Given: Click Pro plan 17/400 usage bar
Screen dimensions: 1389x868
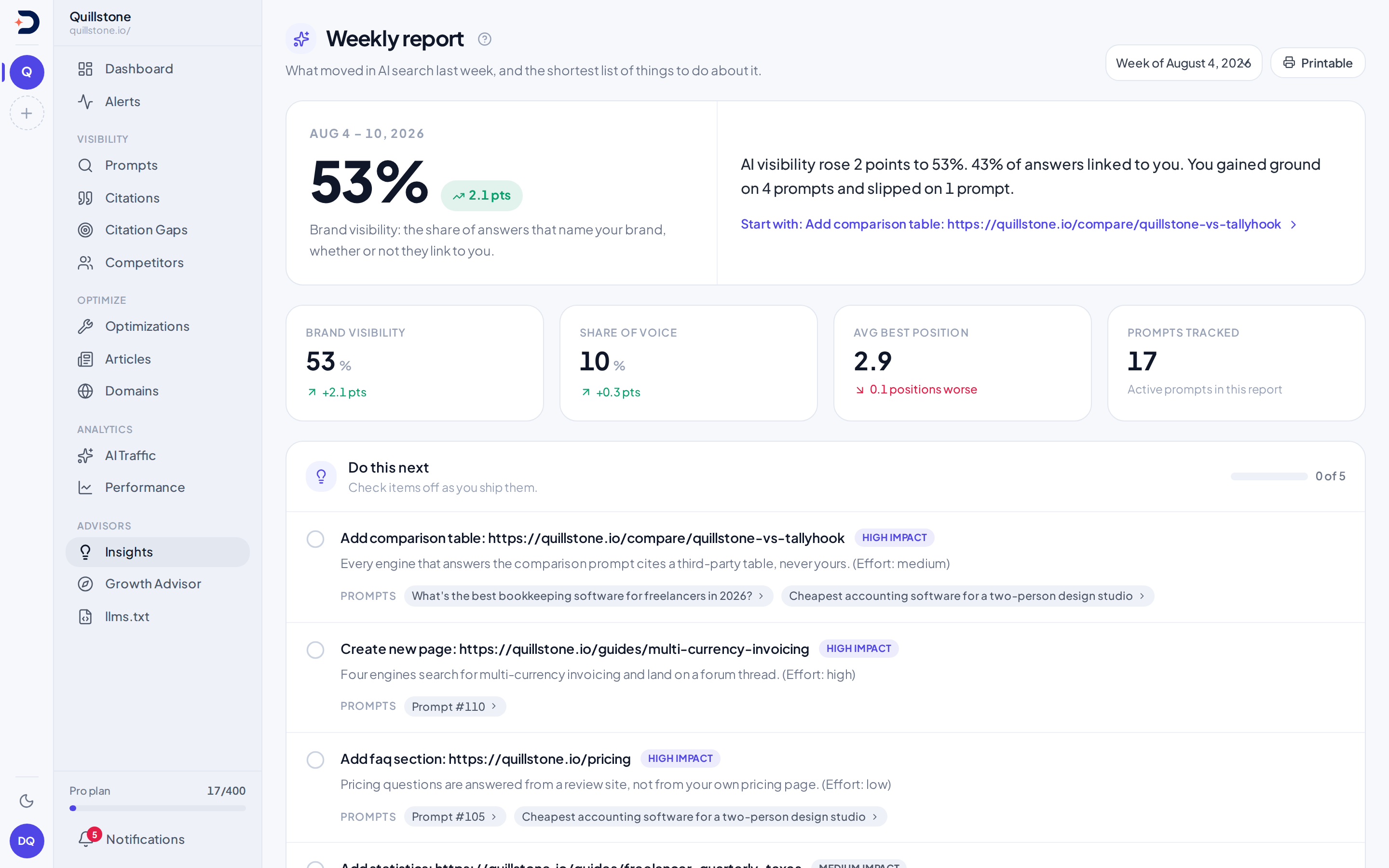Looking at the screenshot, I should 157,808.
